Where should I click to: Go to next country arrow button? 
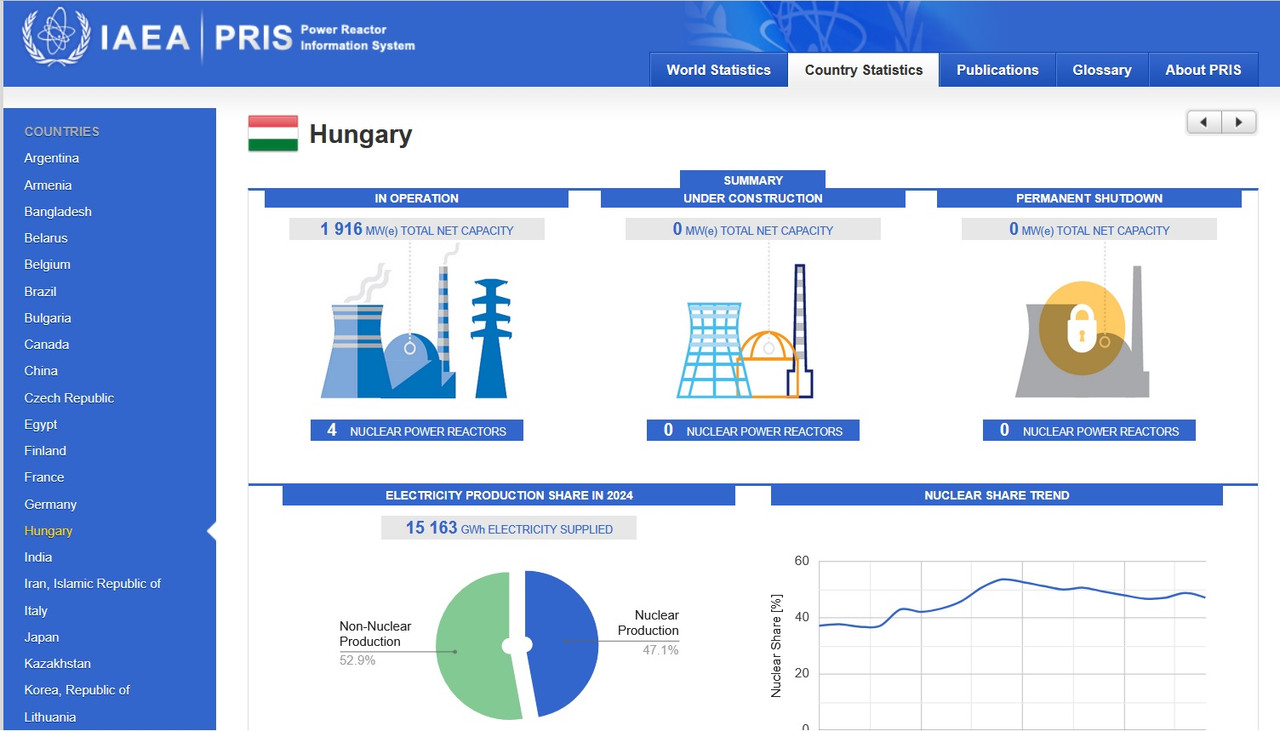(x=1238, y=122)
